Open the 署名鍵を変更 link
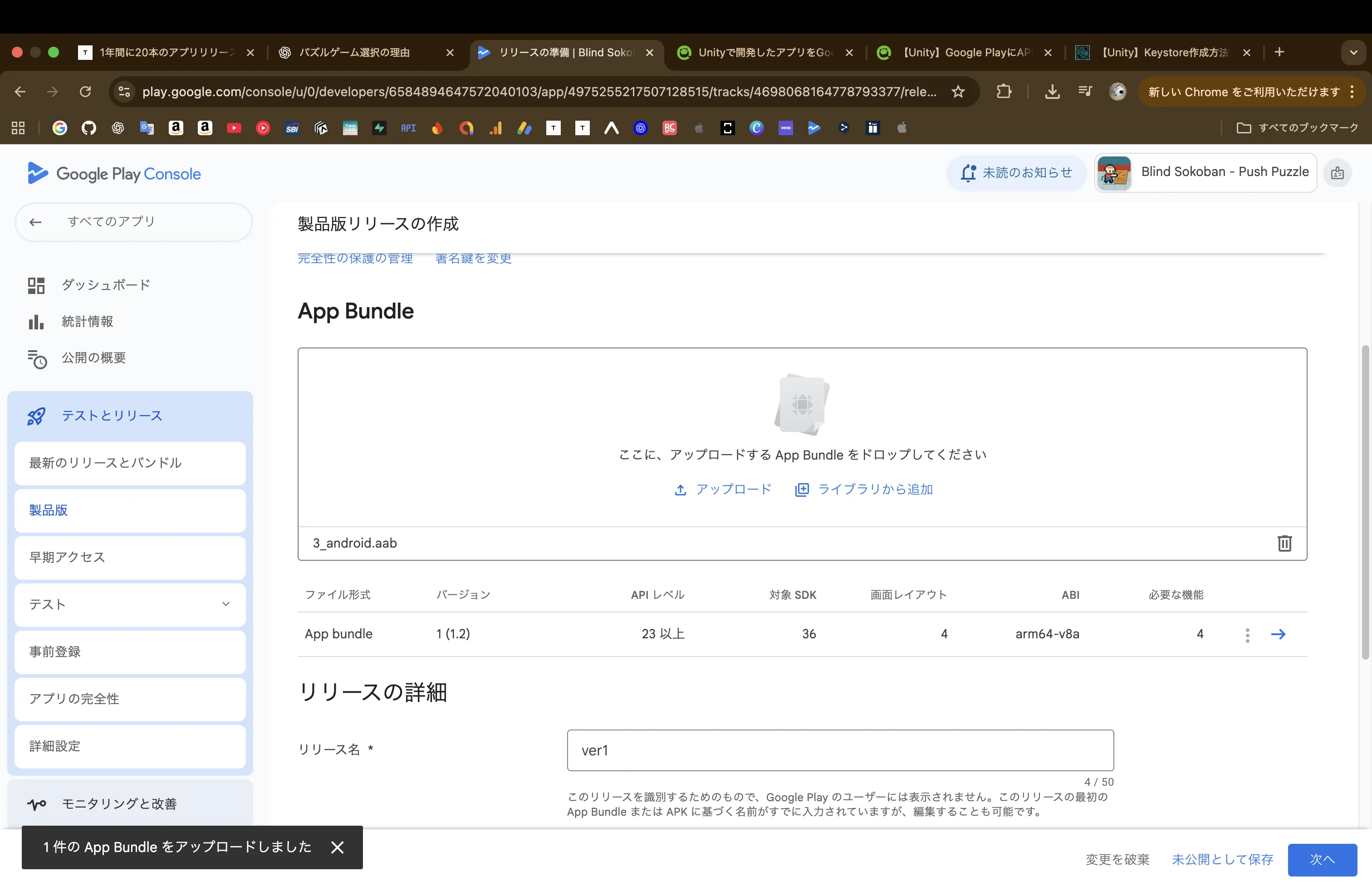1372x891 pixels. (473, 258)
